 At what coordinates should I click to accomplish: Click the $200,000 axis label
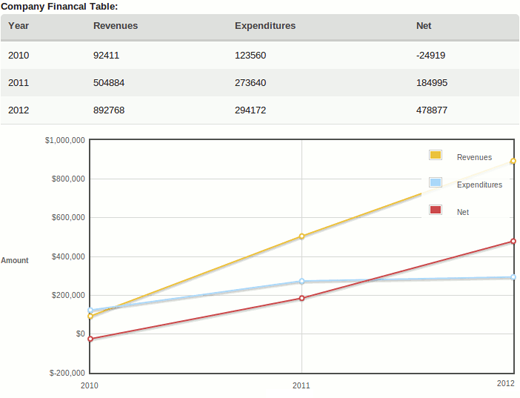[x=68, y=295]
